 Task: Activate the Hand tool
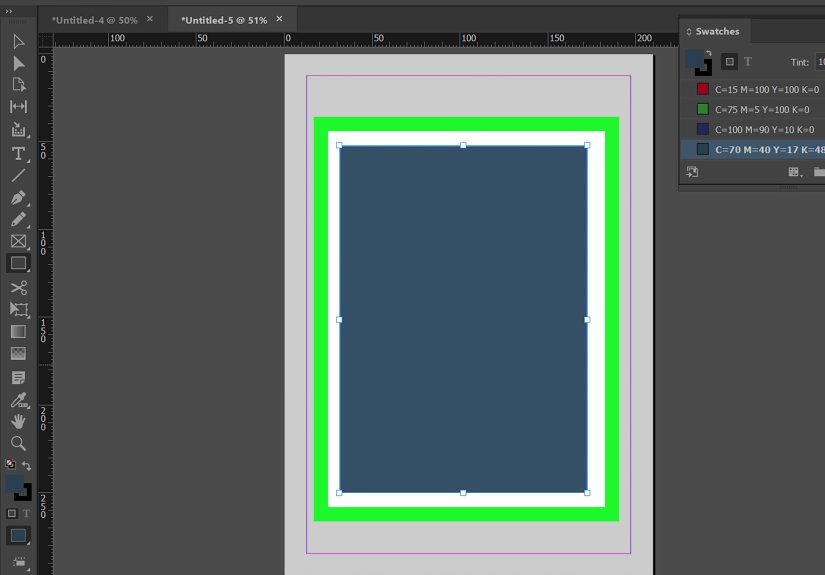(x=18, y=421)
